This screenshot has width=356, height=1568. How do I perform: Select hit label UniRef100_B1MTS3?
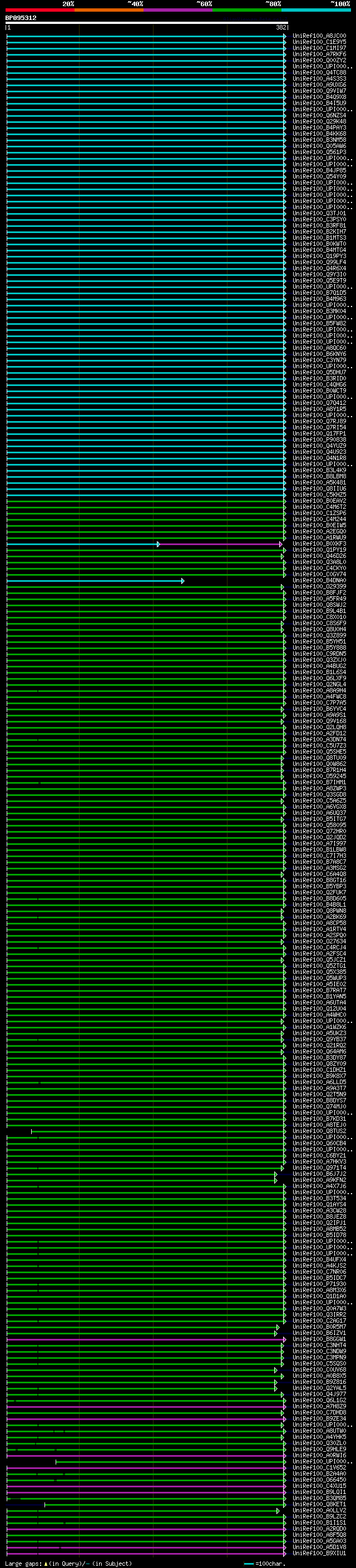coord(319,238)
